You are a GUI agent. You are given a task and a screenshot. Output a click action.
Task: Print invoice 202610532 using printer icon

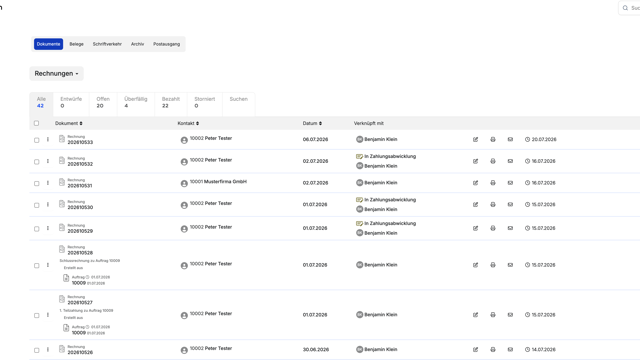[493, 161]
